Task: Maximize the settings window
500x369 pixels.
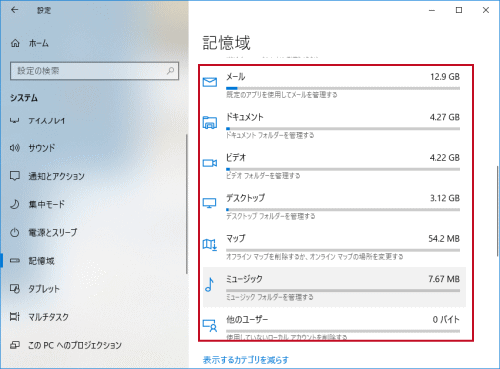Action: point(459,10)
